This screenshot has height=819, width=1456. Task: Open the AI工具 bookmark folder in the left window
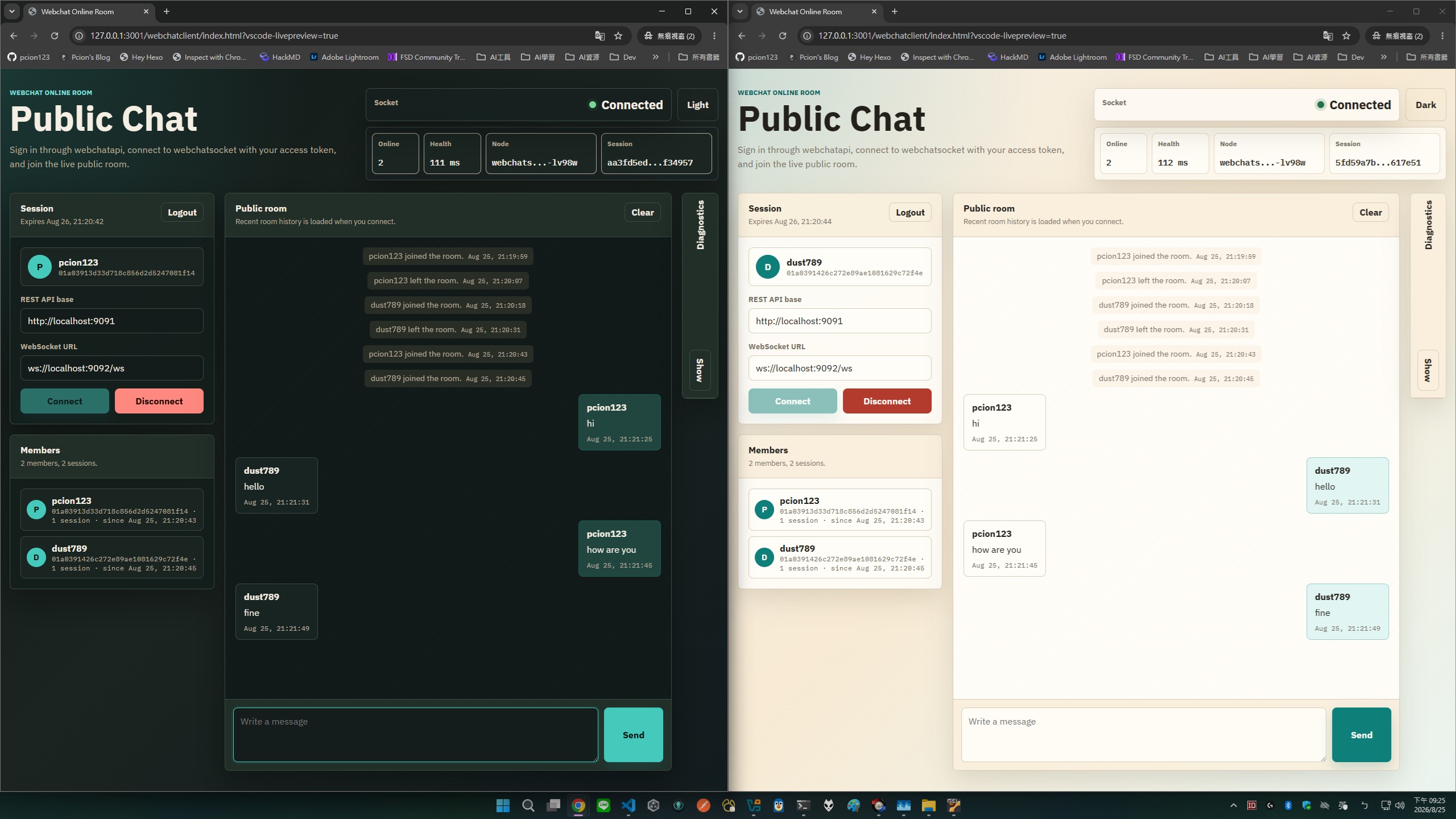(493, 57)
